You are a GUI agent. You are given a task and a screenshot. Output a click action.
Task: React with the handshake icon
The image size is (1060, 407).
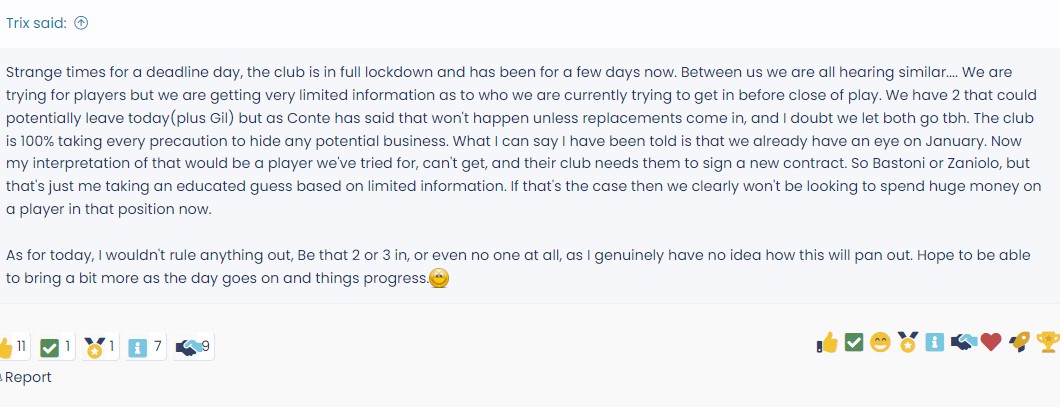[x=963, y=343]
